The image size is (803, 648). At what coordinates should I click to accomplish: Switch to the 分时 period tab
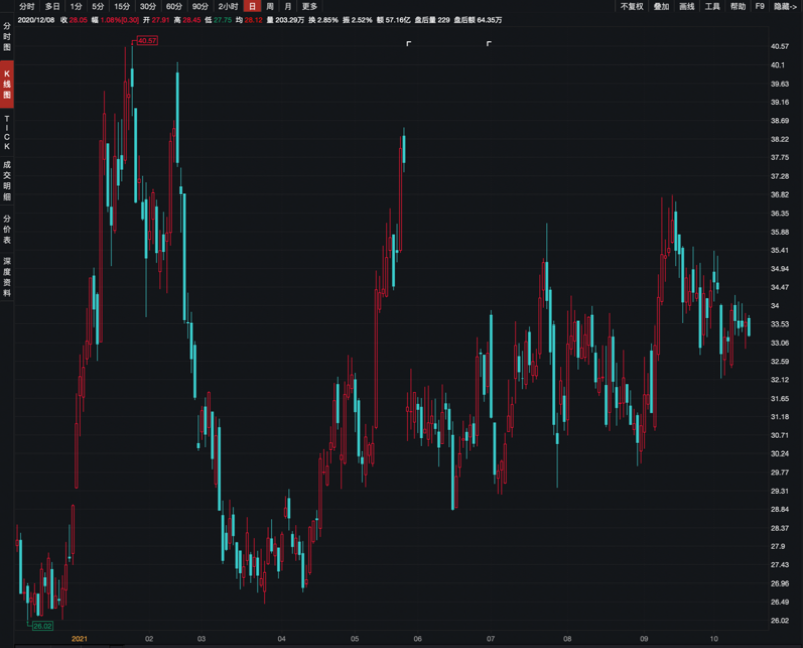[x=27, y=7]
